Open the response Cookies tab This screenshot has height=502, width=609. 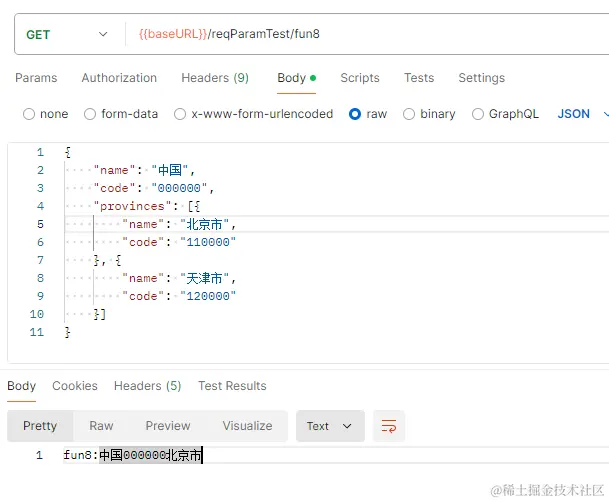(x=75, y=386)
